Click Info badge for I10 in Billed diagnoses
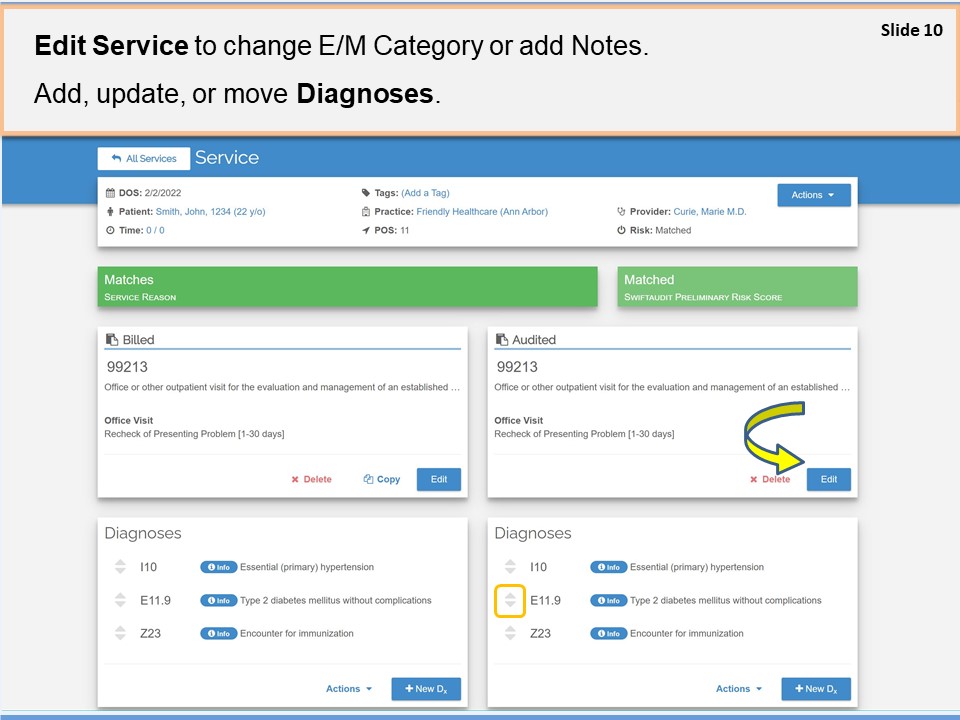This screenshot has height=720, width=960. (218, 567)
